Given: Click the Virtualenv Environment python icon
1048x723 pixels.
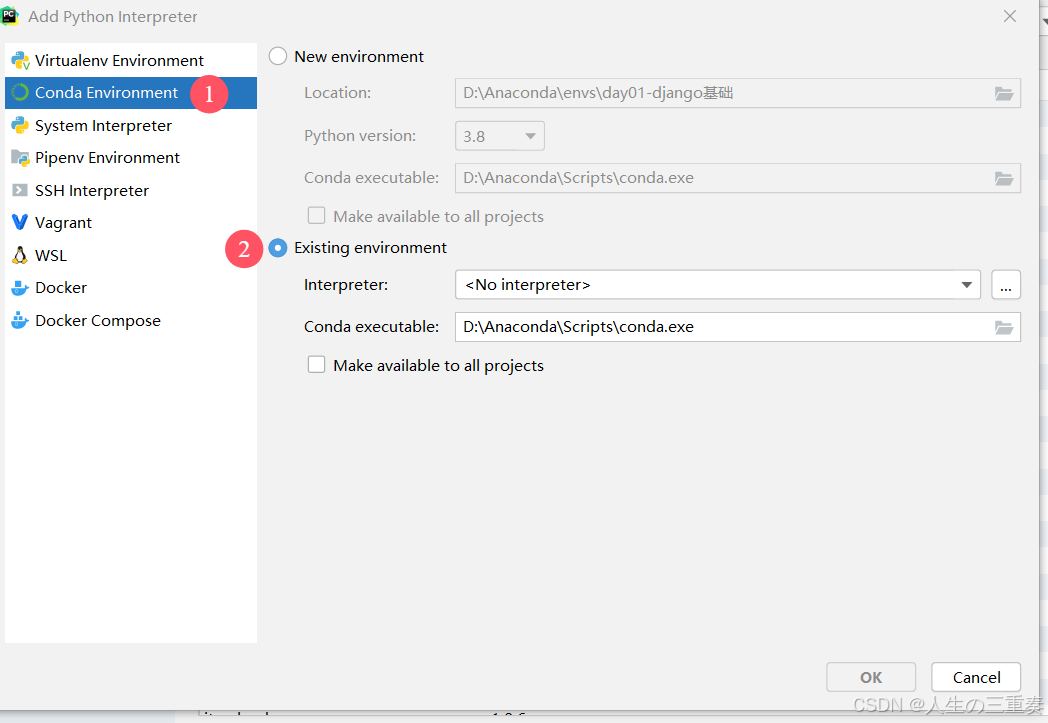Looking at the screenshot, I should point(20,61).
